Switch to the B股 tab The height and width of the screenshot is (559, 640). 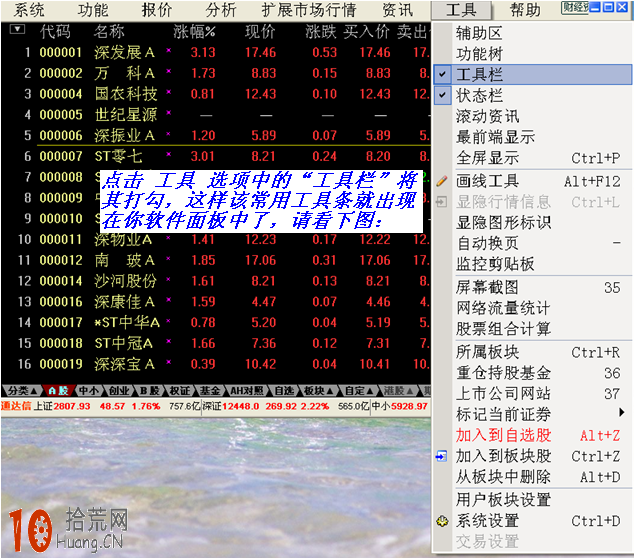point(149,391)
